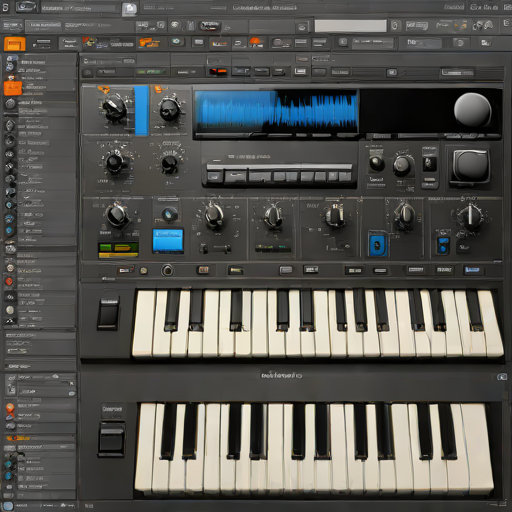Viewport: 512px width, 512px height.
Task: Click the first button in the strip under the waveform
Action: [x=214, y=176]
